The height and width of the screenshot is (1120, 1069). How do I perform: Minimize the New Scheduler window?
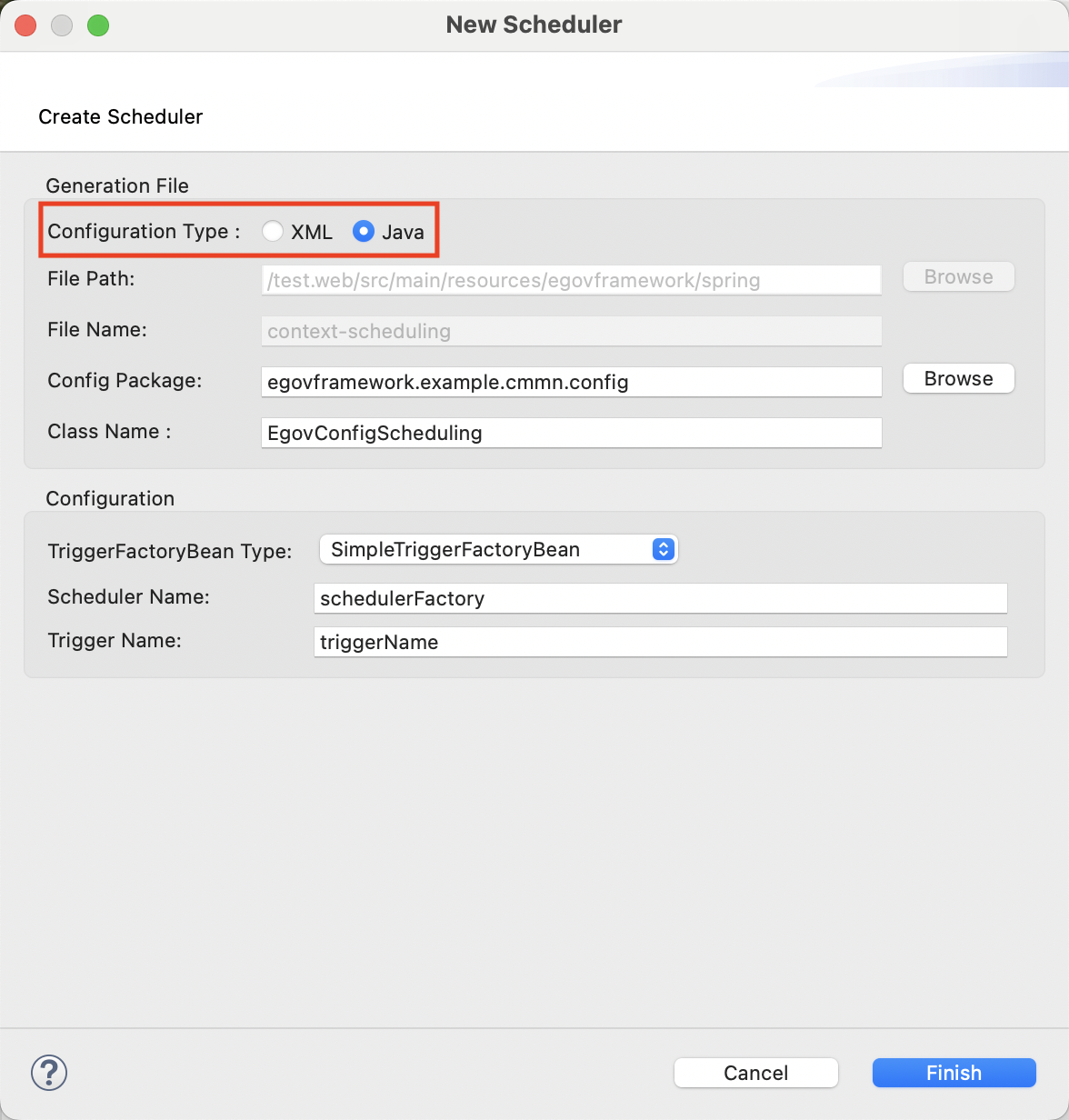point(62,25)
